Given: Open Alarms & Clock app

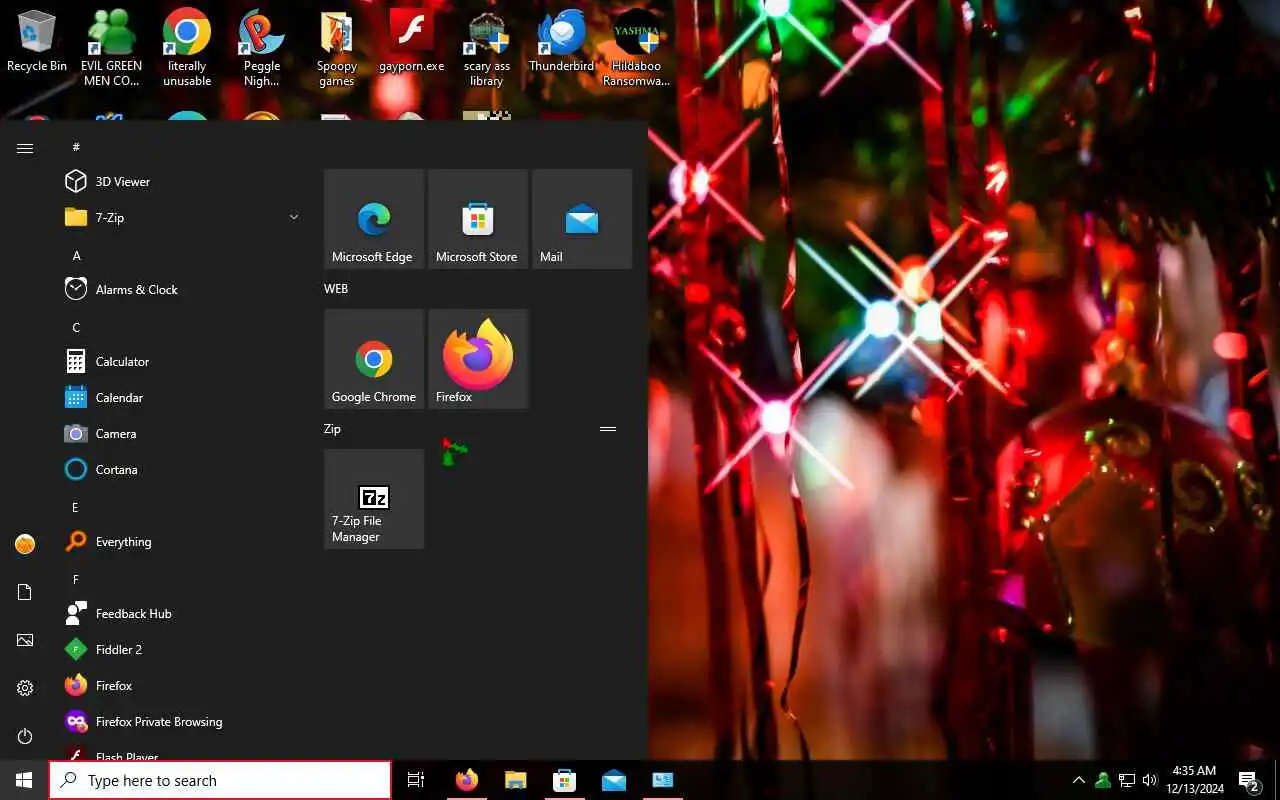Looking at the screenshot, I should coord(180,289).
